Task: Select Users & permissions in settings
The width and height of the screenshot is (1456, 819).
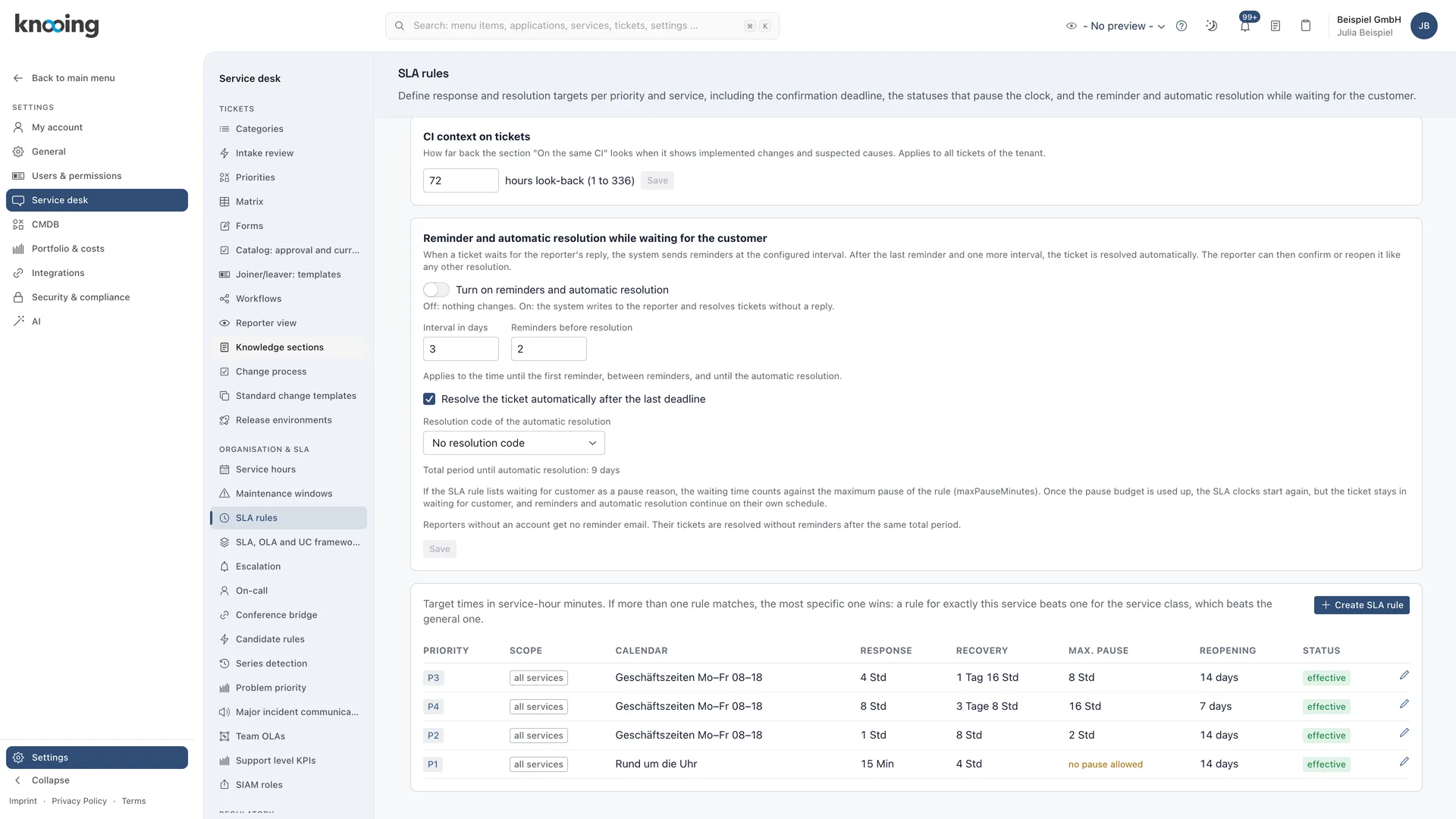Action: [97, 176]
